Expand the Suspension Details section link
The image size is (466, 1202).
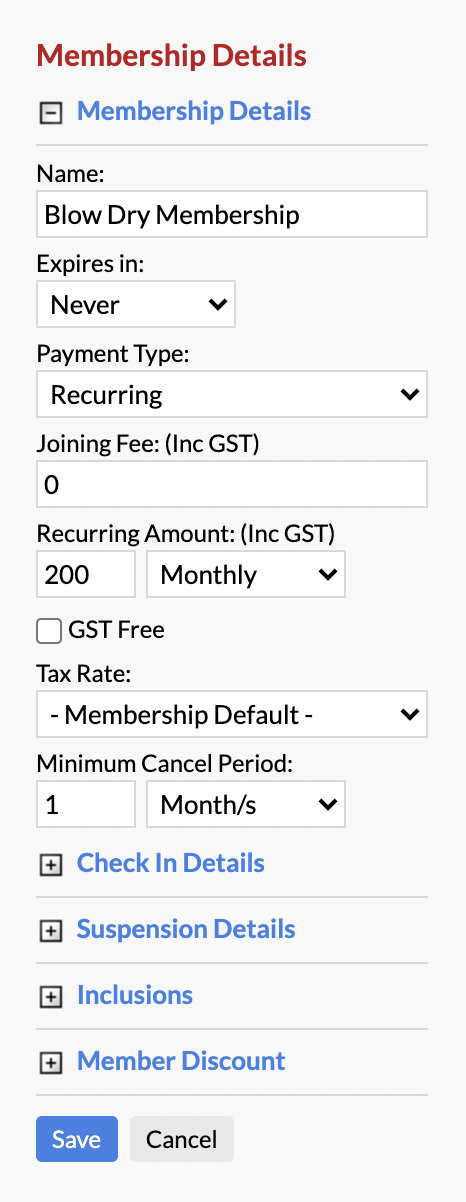coord(186,929)
